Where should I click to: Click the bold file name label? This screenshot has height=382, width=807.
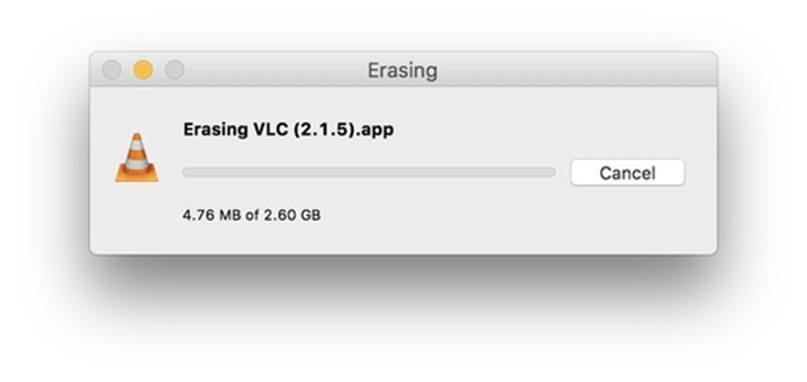(x=289, y=129)
